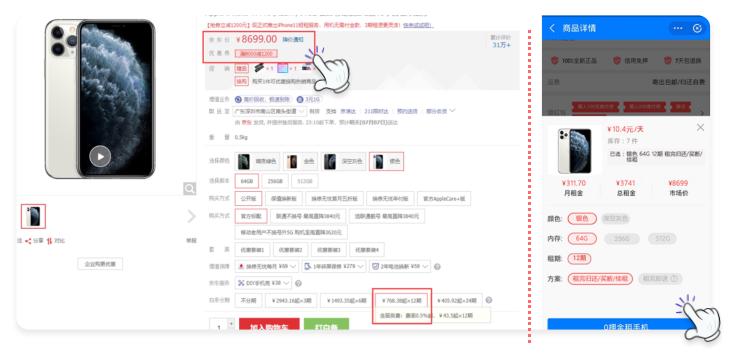Image resolution: width=734 pixels, height=361 pixels.
Task: Choose the dark green color option
Action: point(257,162)
